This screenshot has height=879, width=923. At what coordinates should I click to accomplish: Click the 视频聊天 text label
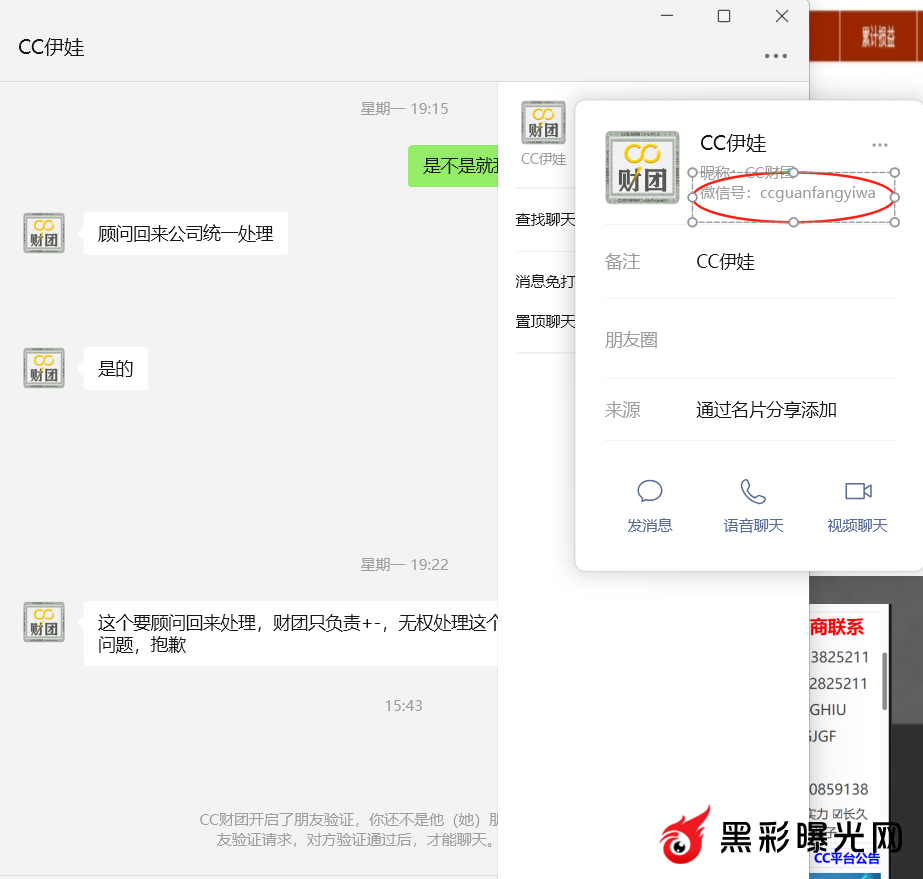pyautogui.click(x=858, y=525)
